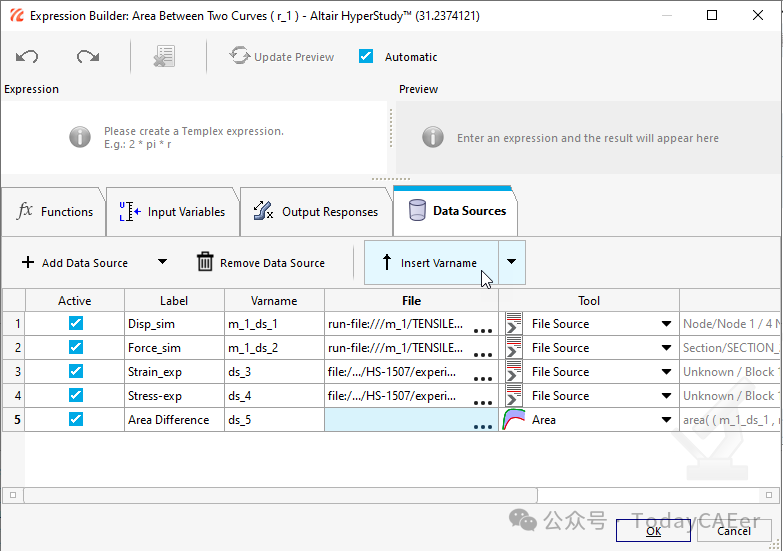Uncheck Active for Stress-exp
The width and height of the screenshot is (783, 551).
click(x=76, y=395)
